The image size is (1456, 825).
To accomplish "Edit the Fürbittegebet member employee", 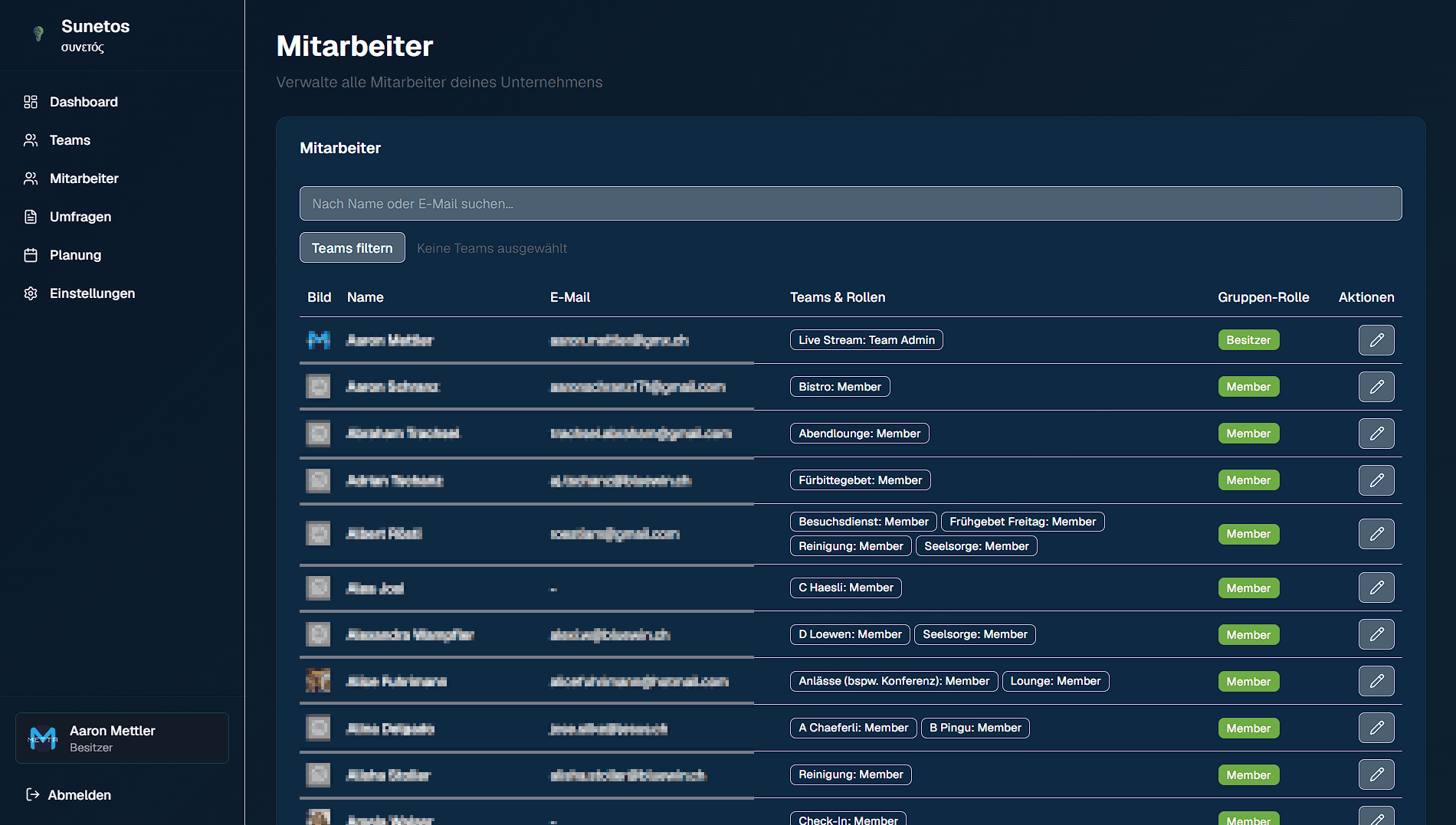I will (1376, 480).
